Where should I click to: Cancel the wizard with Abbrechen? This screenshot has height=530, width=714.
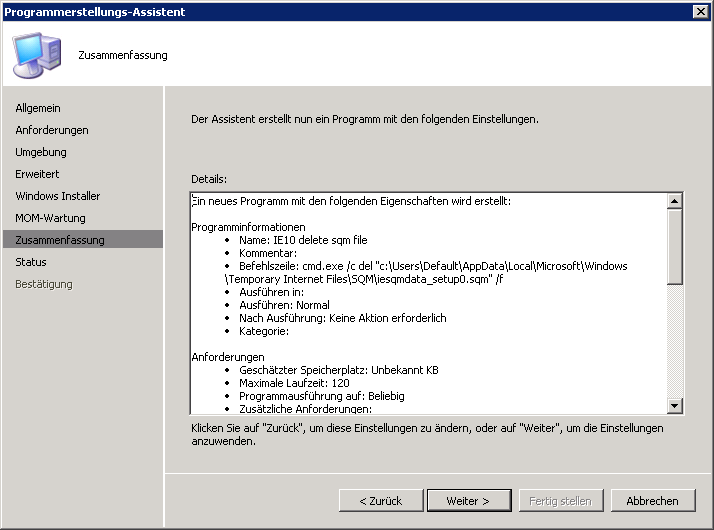pyautogui.click(x=652, y=500)
